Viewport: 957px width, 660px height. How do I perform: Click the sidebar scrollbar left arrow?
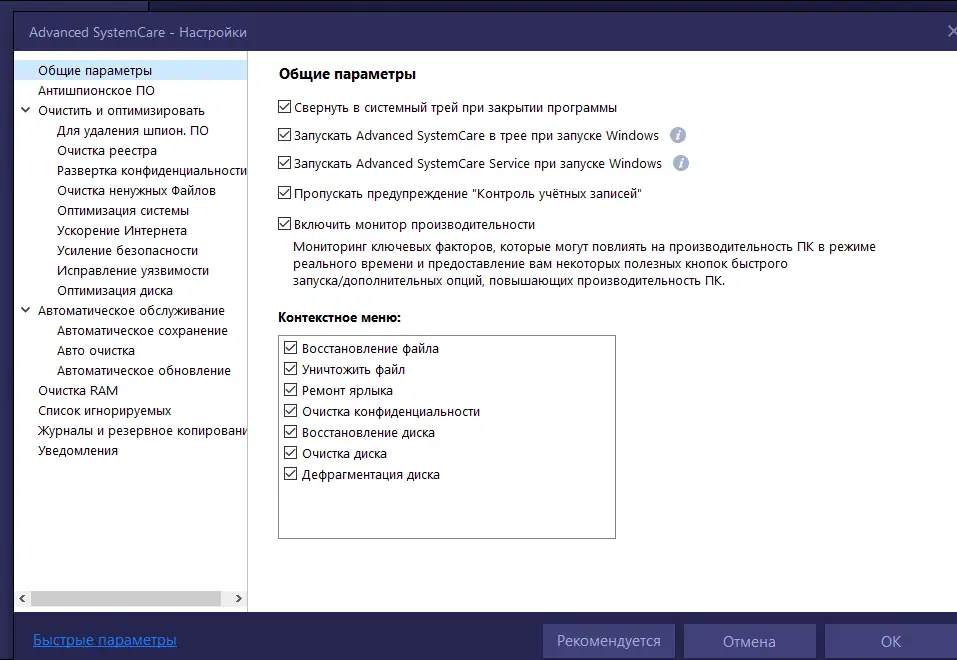(22, 598)
